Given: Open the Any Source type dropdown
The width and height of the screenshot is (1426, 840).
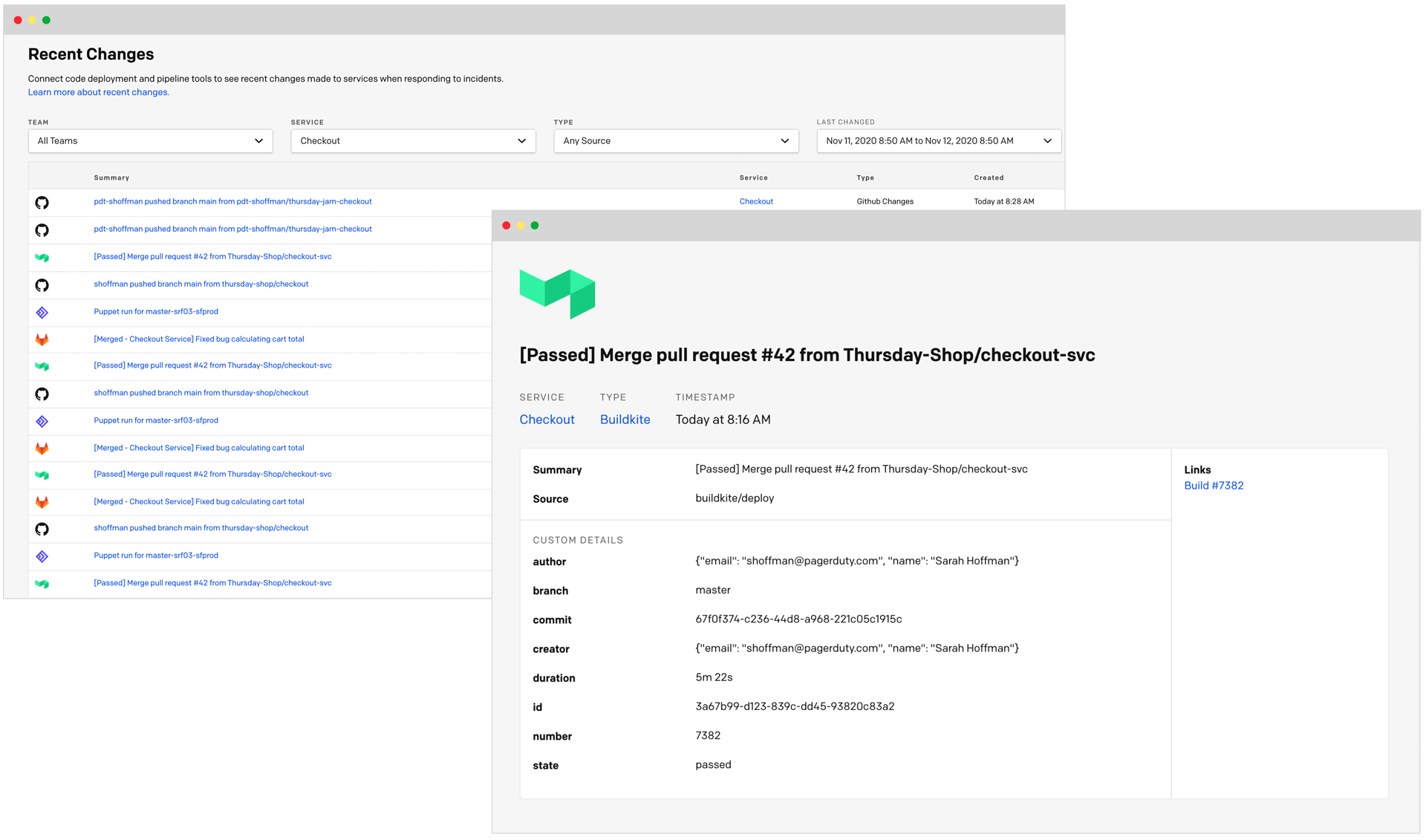Looking at the screenshot, I should [676, 141].
